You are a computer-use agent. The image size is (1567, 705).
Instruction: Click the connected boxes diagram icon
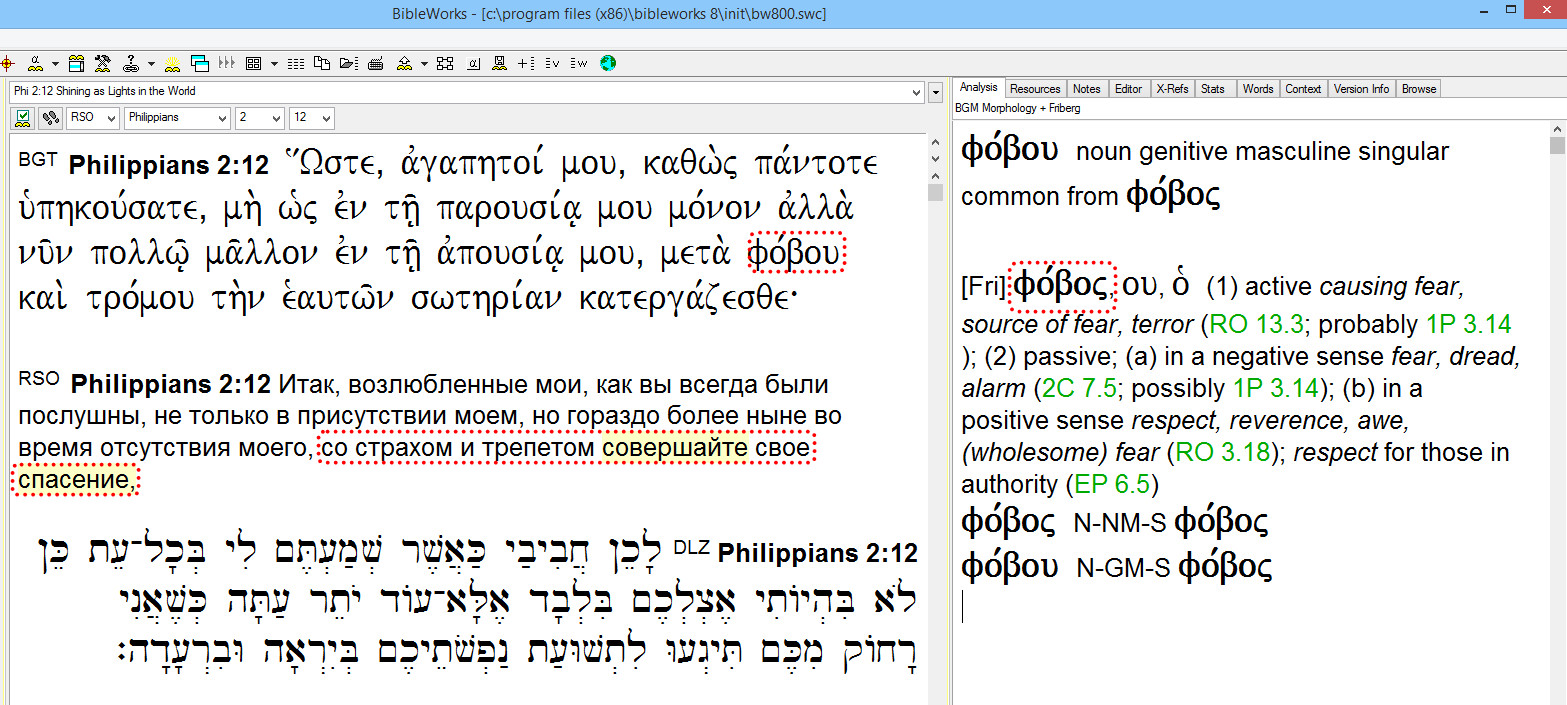point(445,63)
